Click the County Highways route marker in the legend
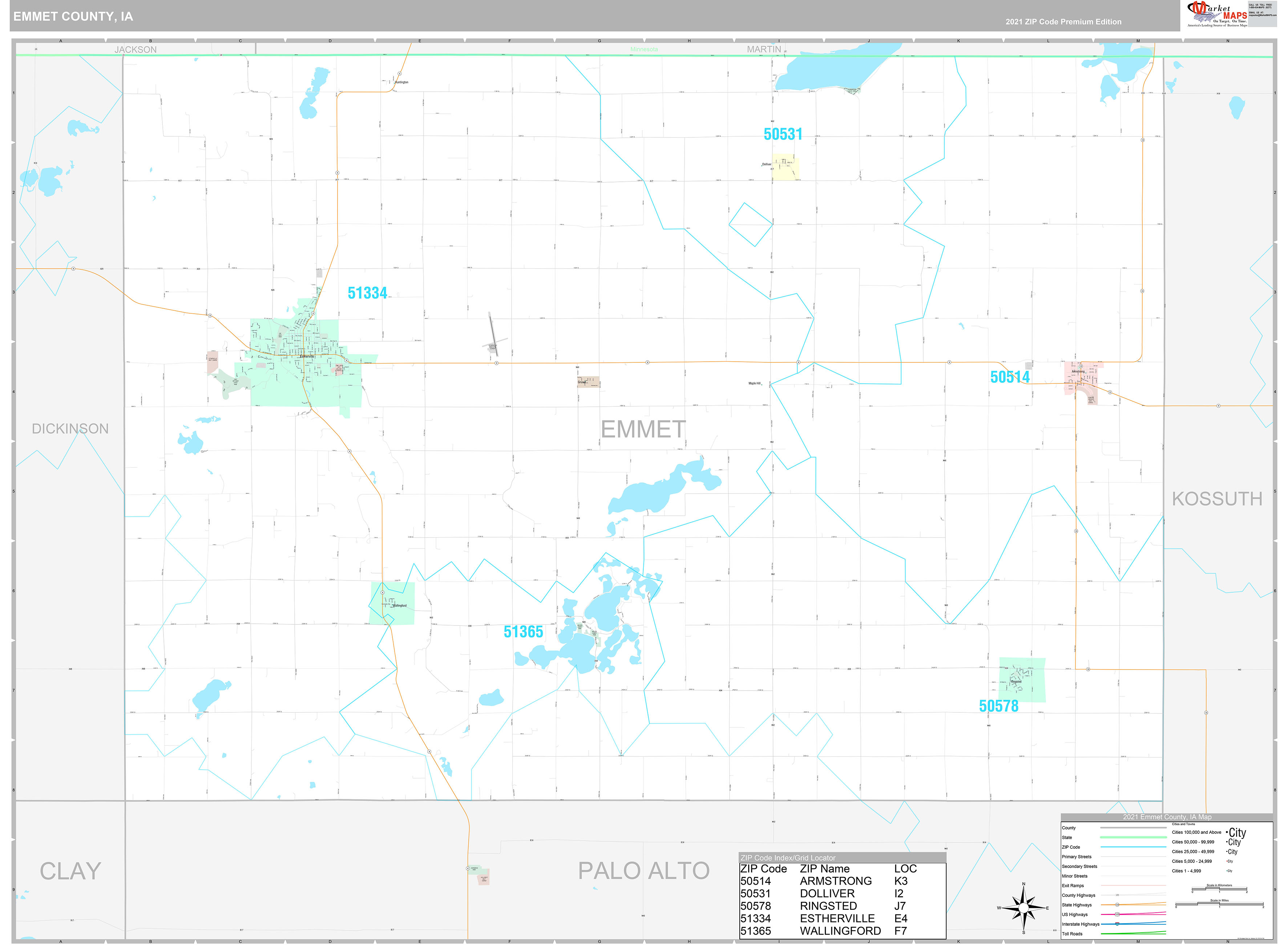This screenshot has height=945, width=1288. pos(1117,895)
